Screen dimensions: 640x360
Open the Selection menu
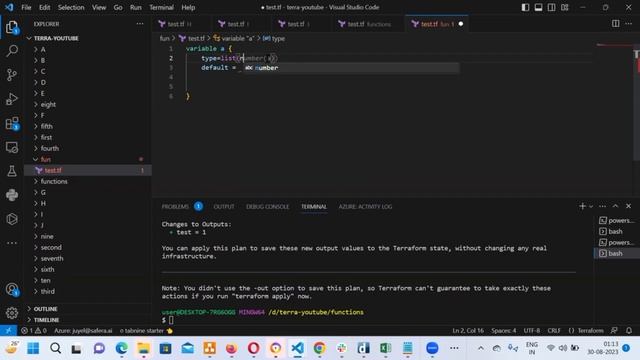point(71,7)
